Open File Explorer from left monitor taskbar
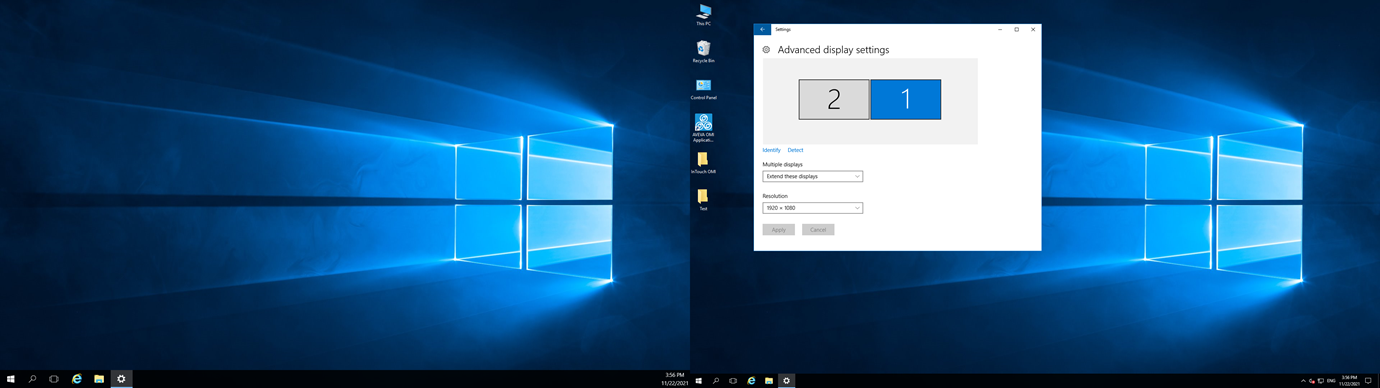 (x=99, y=380)
